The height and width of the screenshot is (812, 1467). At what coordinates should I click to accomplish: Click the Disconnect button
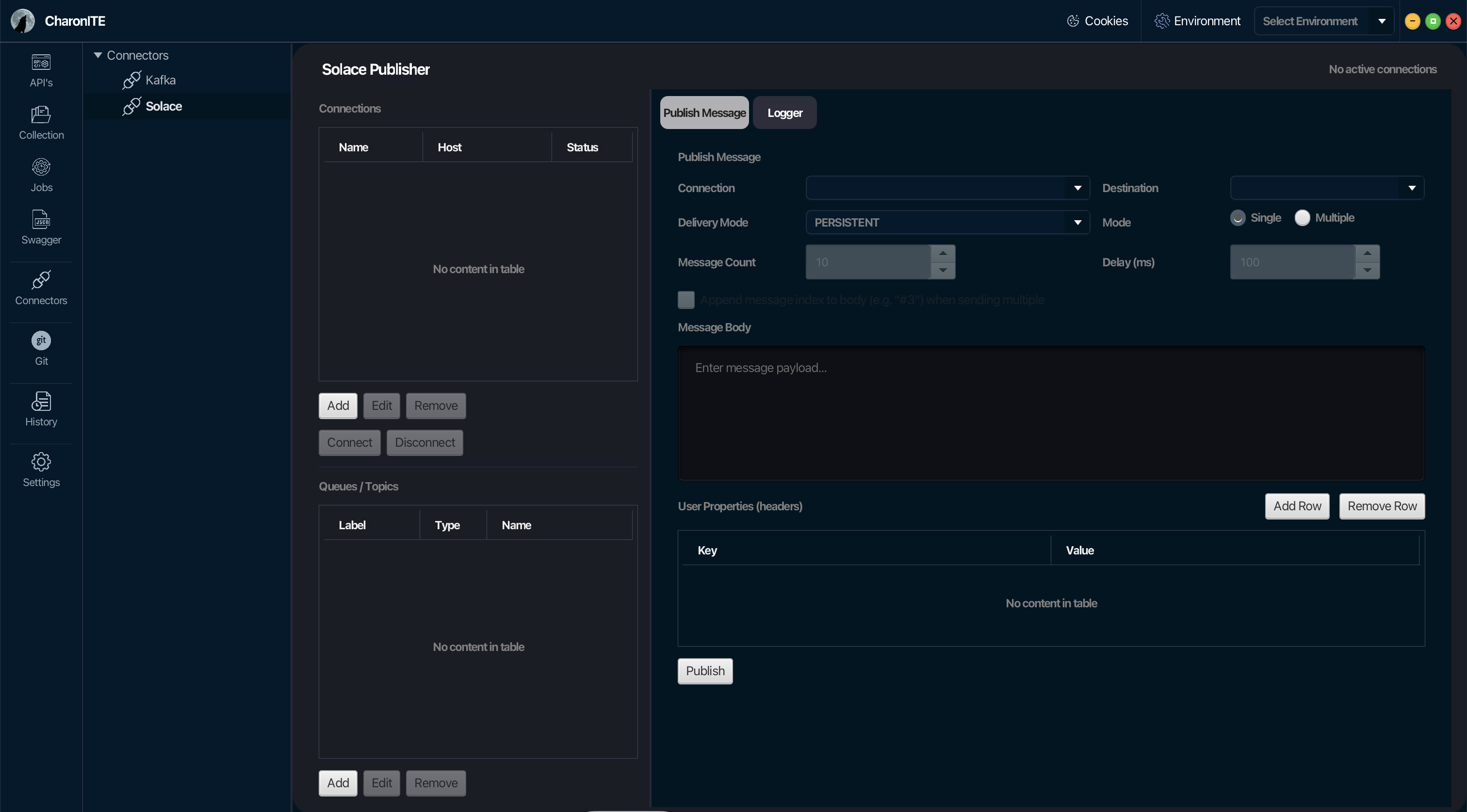(x=425, y=443)
